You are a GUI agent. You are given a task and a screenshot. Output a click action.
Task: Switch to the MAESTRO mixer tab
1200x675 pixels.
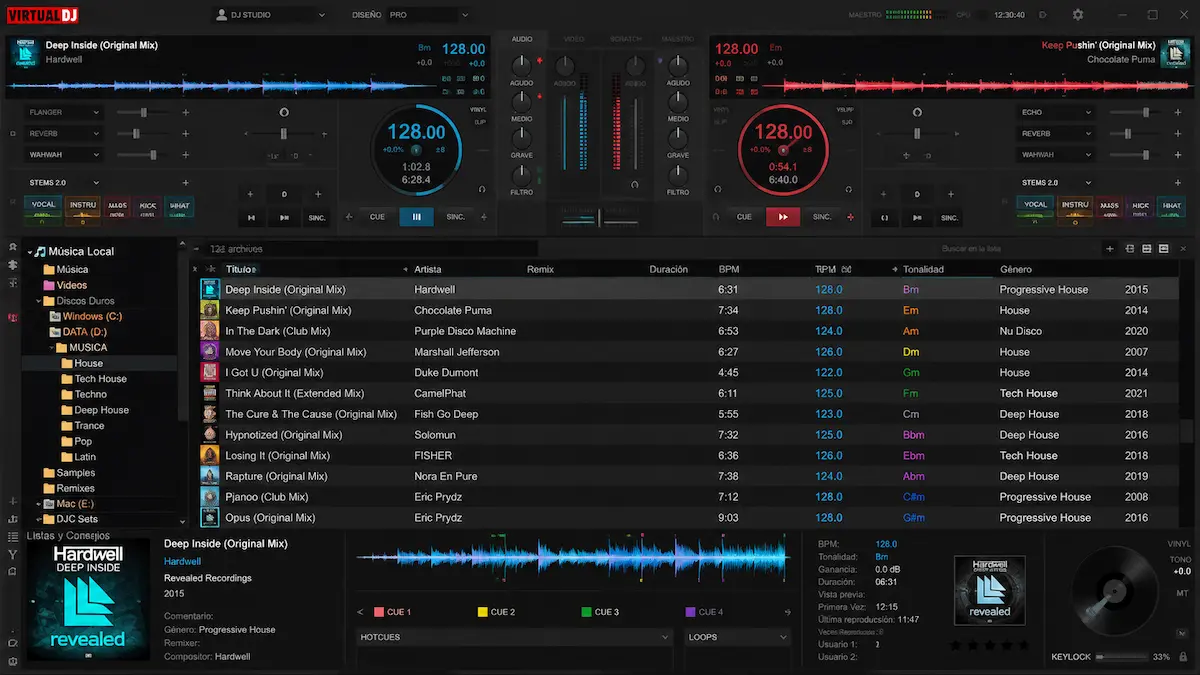click(x=677, y=39)
